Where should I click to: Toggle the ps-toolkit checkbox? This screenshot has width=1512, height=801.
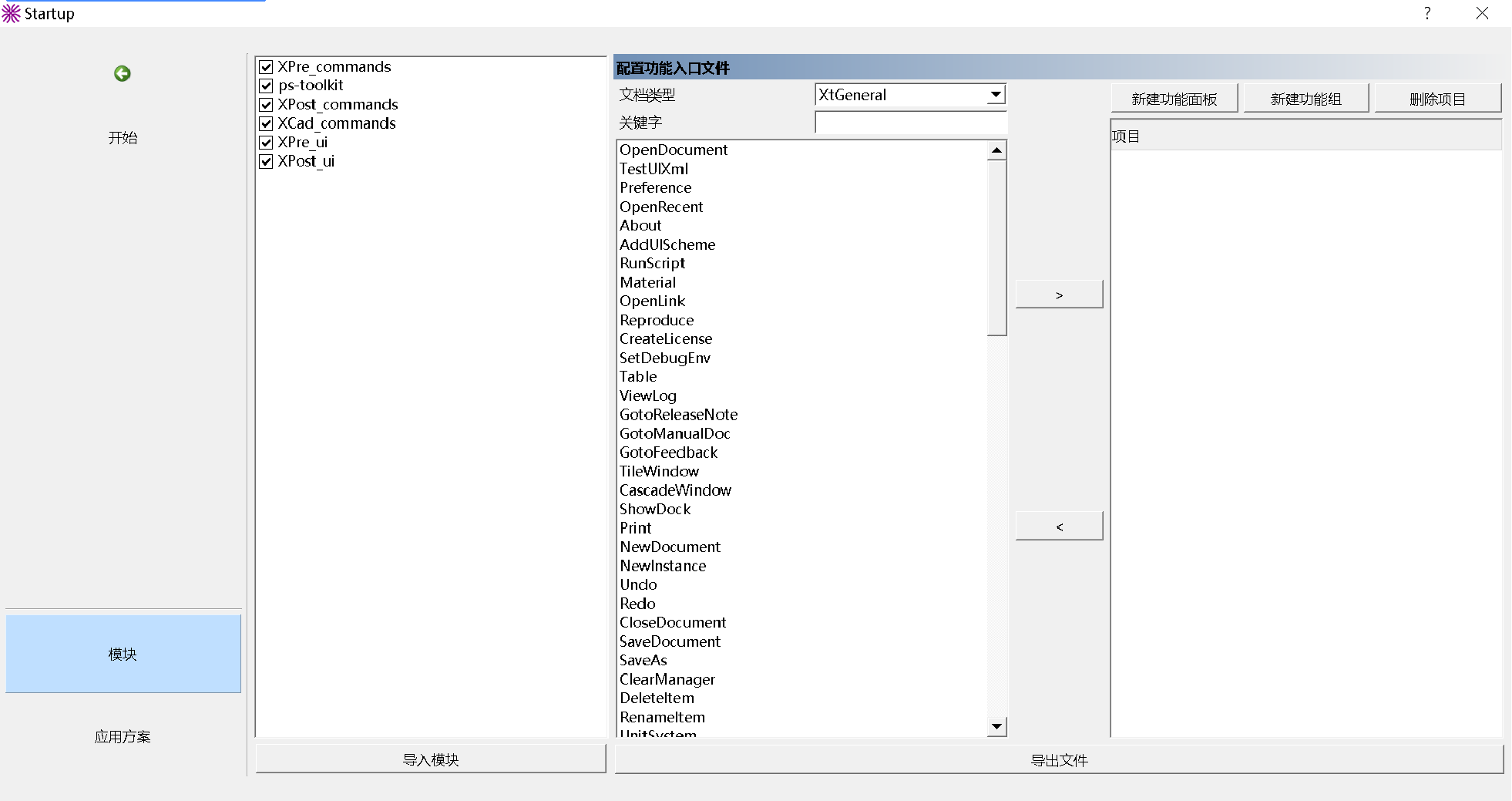[267, 86]
